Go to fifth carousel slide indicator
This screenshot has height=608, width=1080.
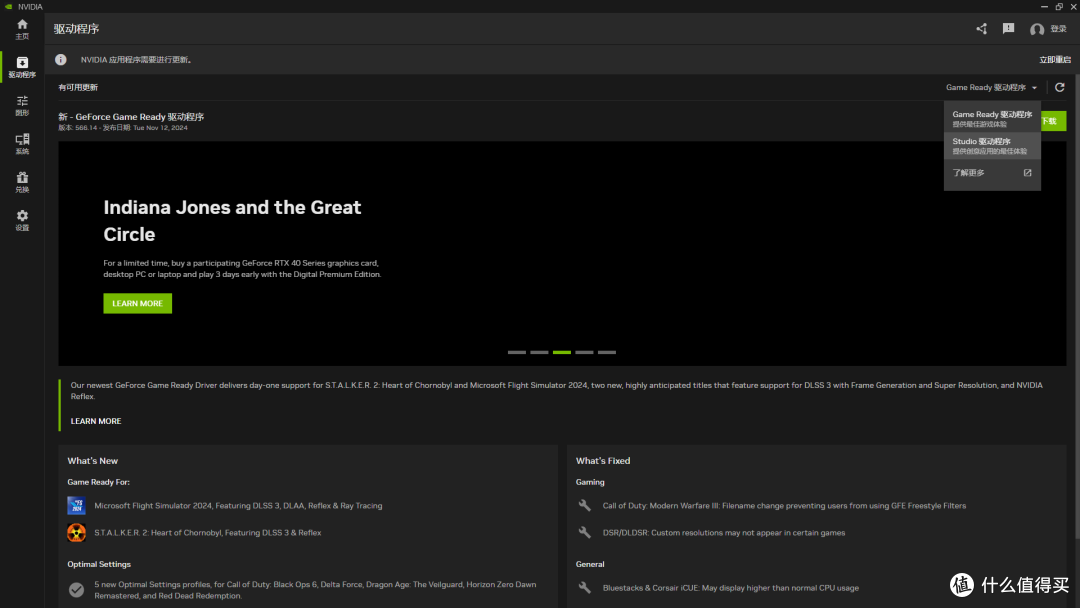[x=607, y=352]
